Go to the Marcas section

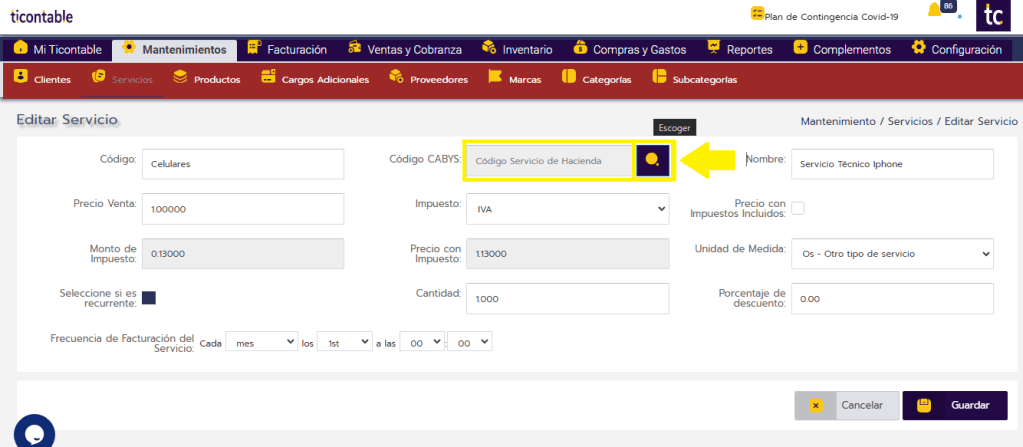click(x=515, y=79)
